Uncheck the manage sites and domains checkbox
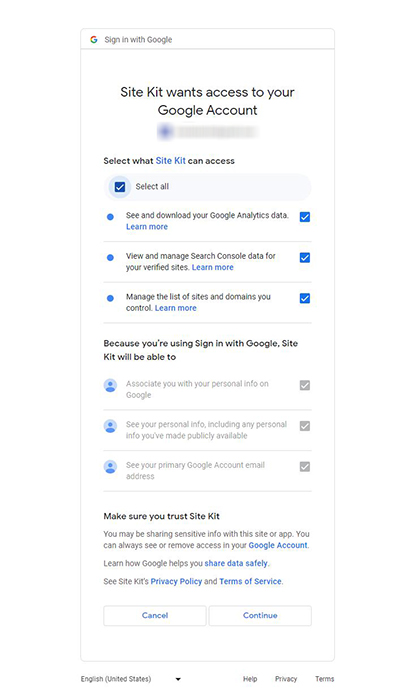 305,298
